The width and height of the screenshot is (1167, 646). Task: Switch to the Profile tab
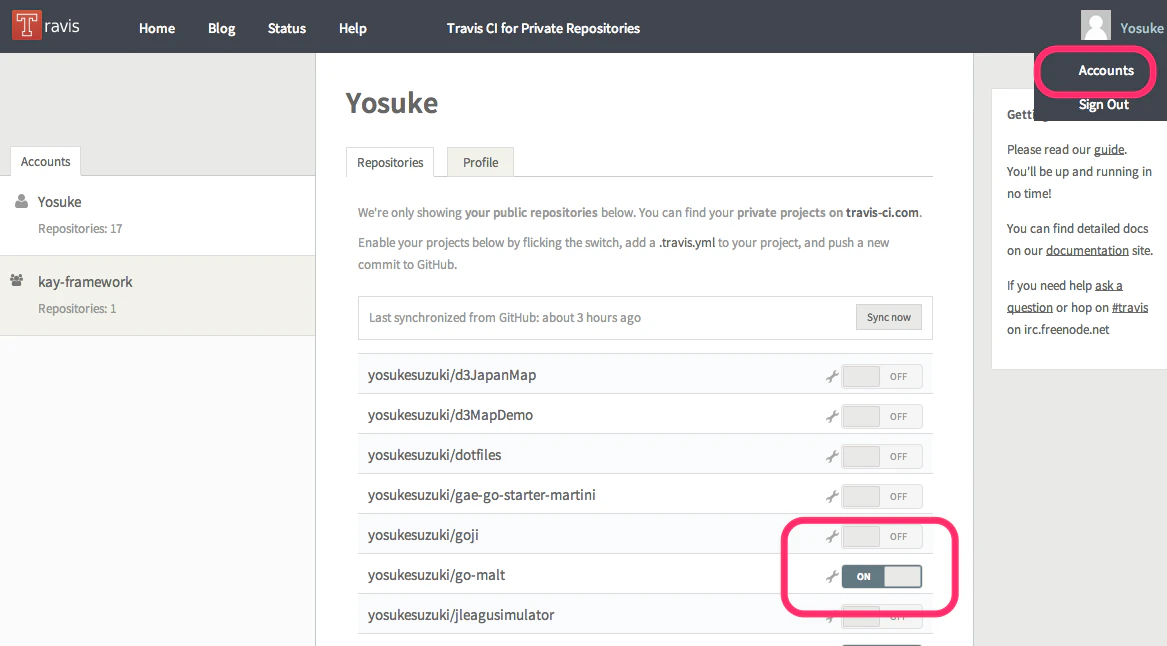[x=481, y=162]
